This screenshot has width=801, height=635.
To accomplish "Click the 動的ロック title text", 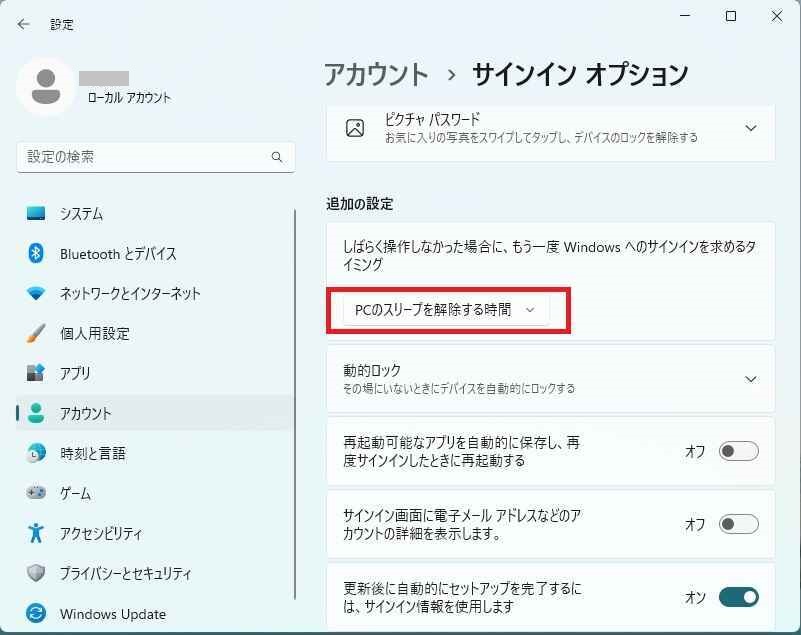I will 372,370.
